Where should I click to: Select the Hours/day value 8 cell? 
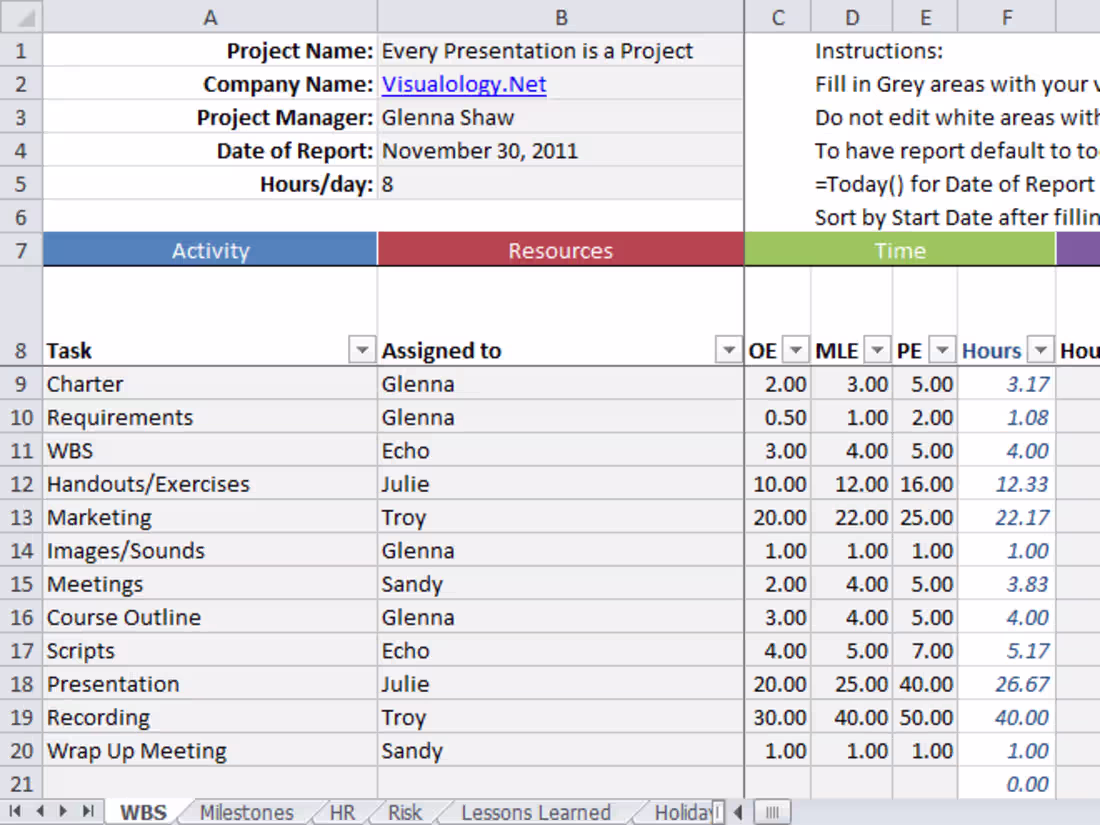pyautogui.click(x=561, y=184)
